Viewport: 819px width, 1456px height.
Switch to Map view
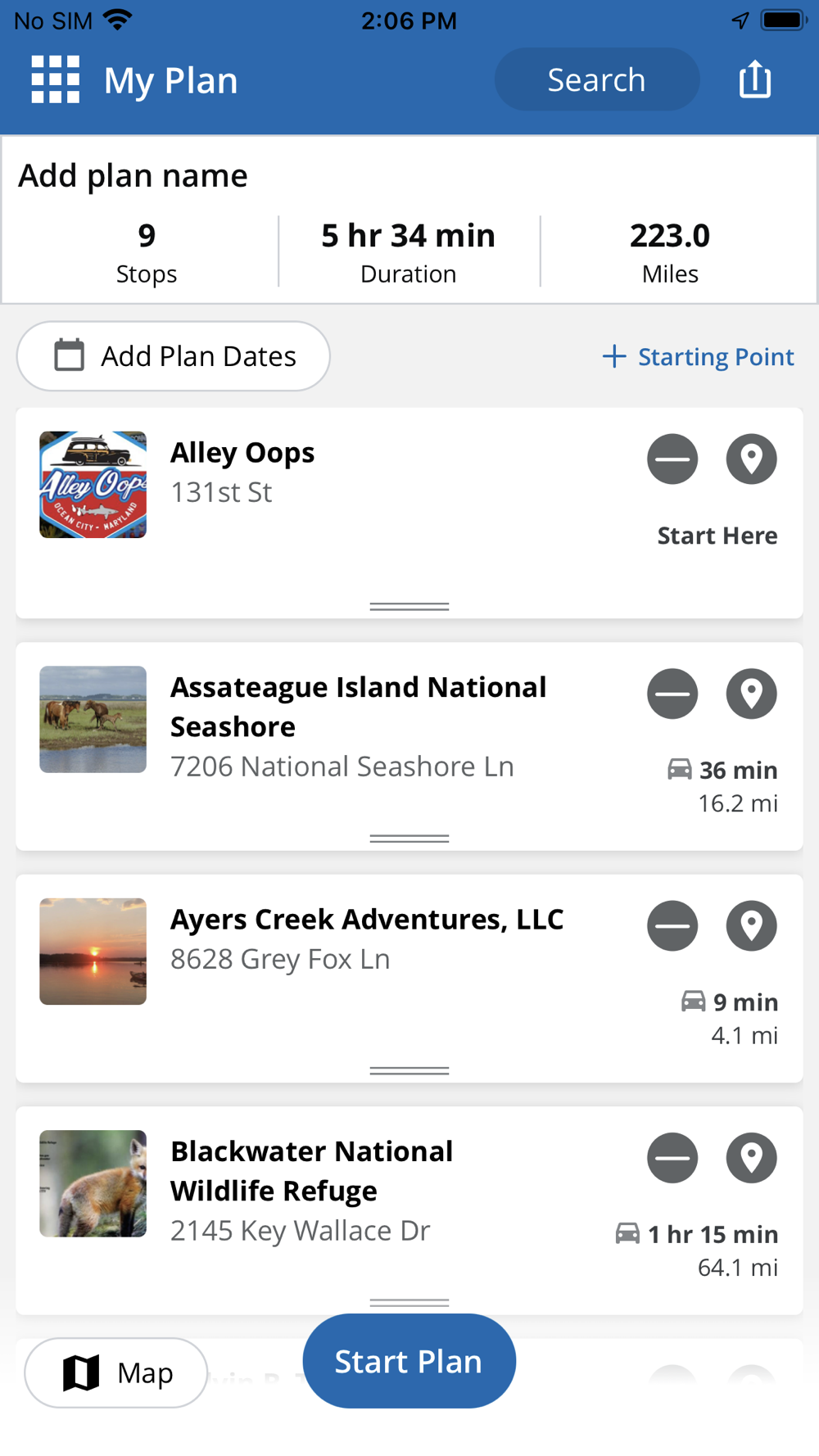(116, 1372)
